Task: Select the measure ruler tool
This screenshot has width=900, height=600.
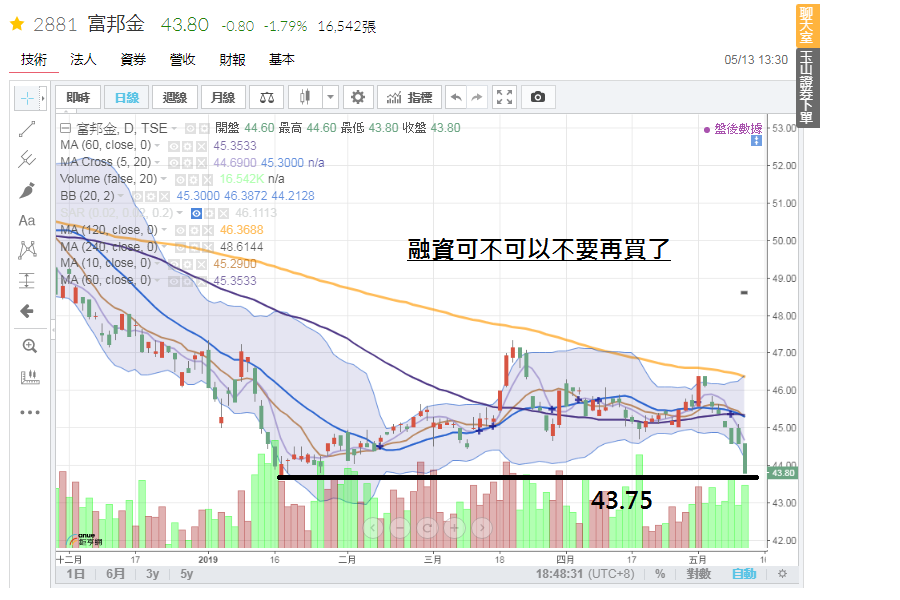Action: pos(30,377)
